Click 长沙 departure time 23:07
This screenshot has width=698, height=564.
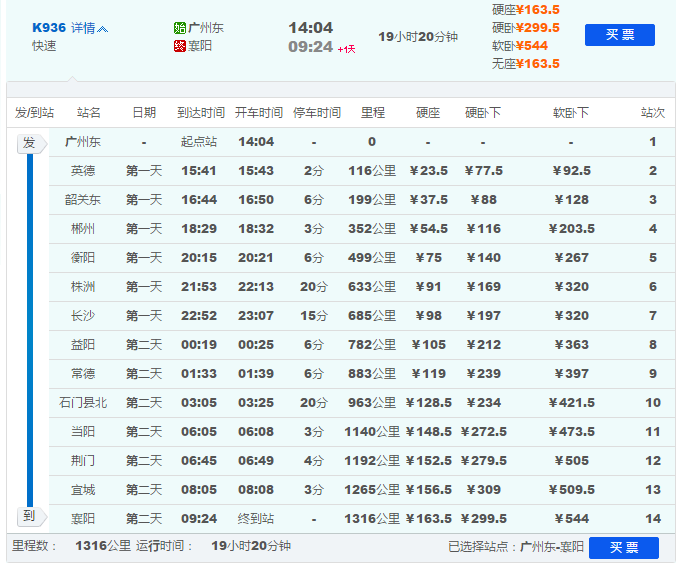256,316
